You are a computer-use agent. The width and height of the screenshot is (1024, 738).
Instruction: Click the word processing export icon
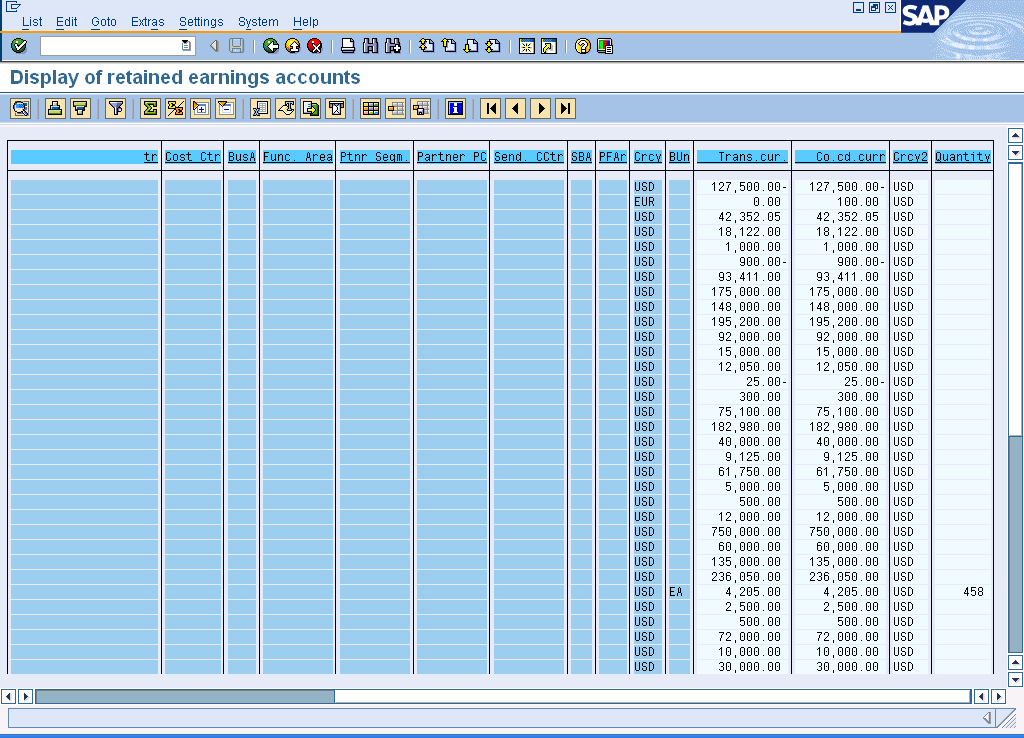pos(285,108)
